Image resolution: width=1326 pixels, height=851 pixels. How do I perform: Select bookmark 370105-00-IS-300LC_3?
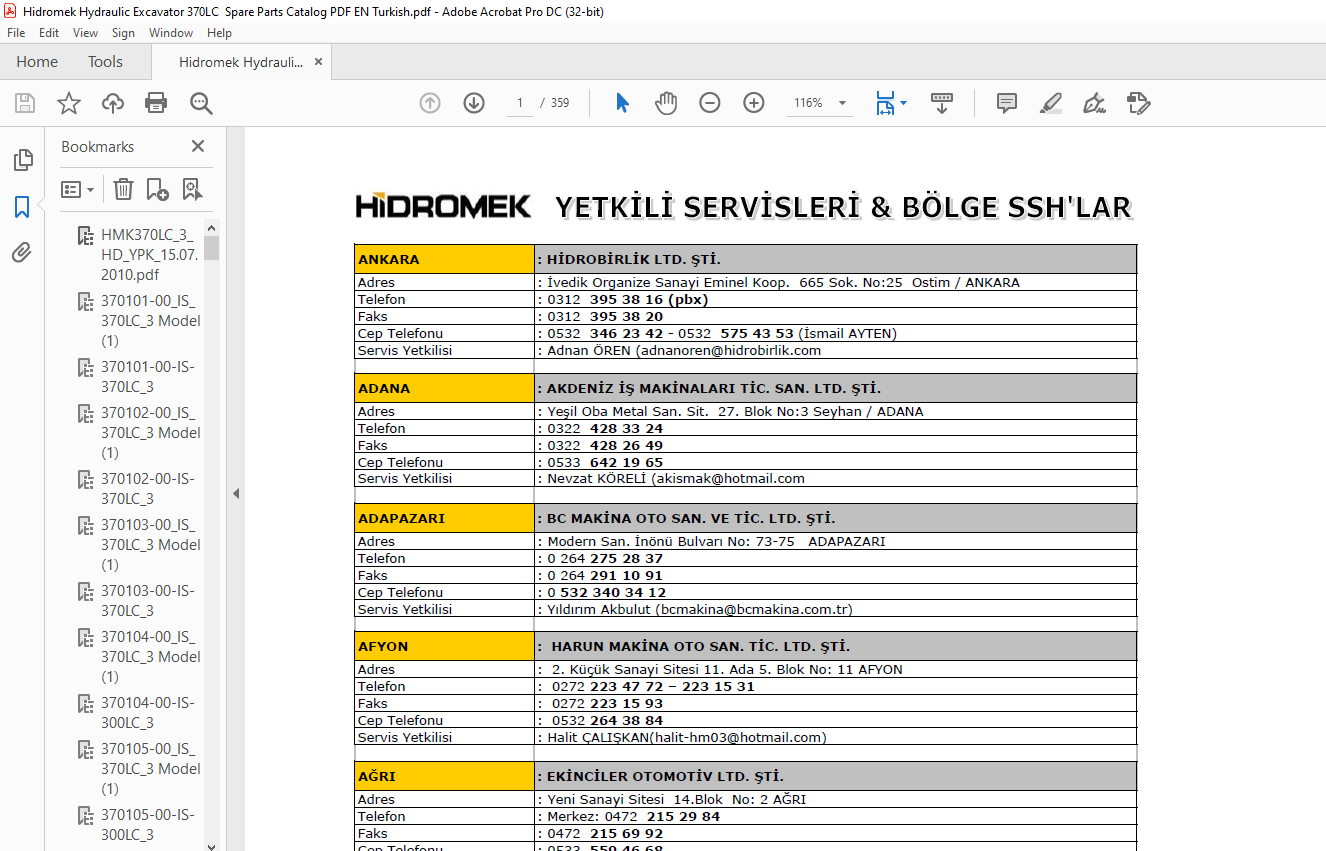click(x=148, y=825)
